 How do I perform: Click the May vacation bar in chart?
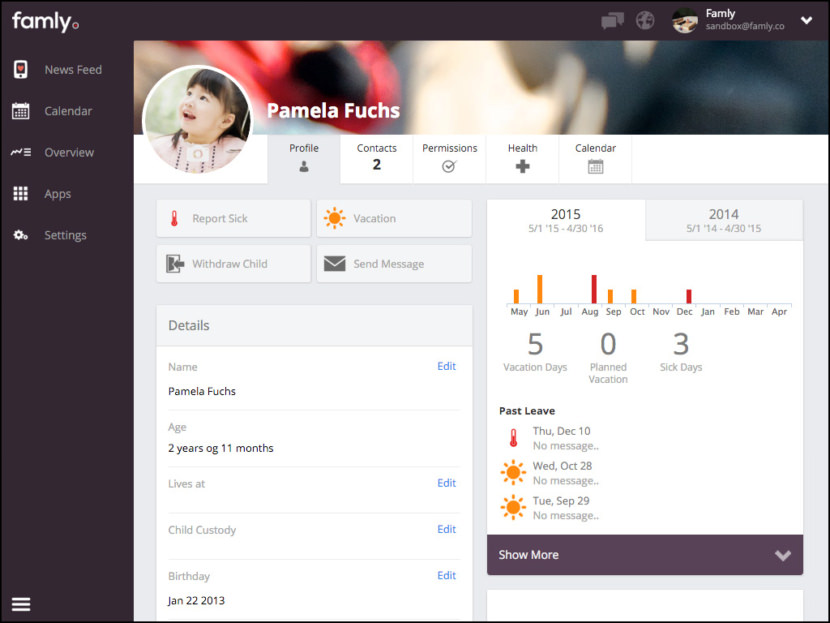(516, 296)
